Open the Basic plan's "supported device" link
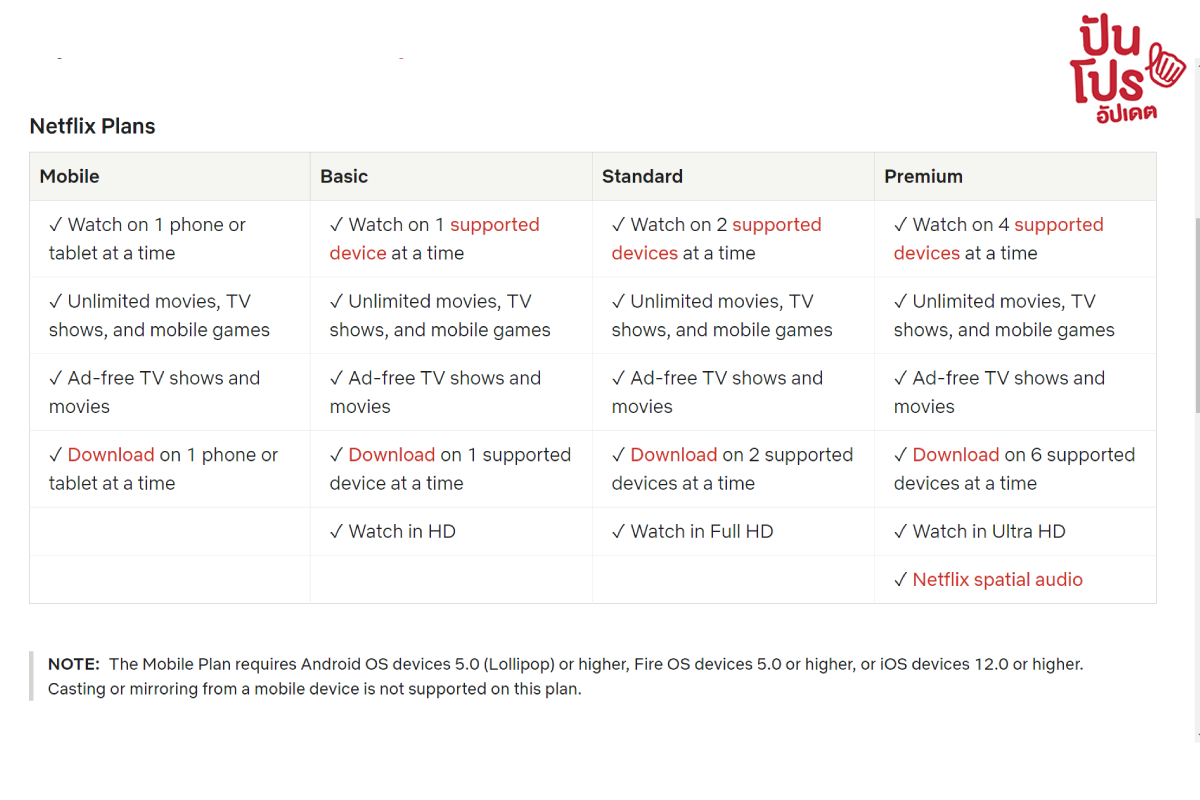 [x=434, y=239]
